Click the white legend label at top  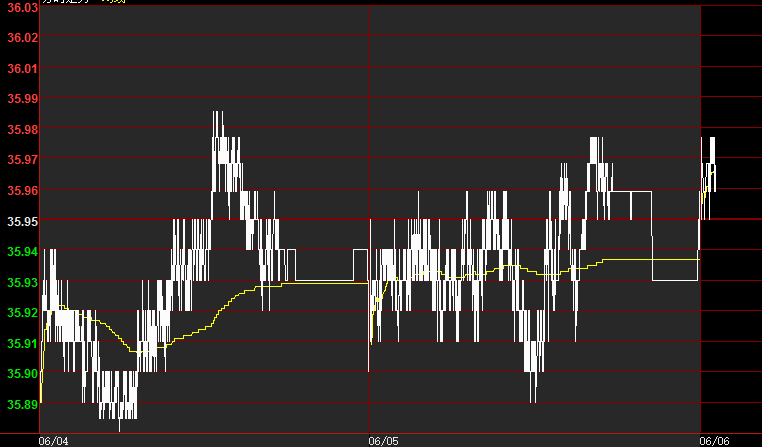68,2
